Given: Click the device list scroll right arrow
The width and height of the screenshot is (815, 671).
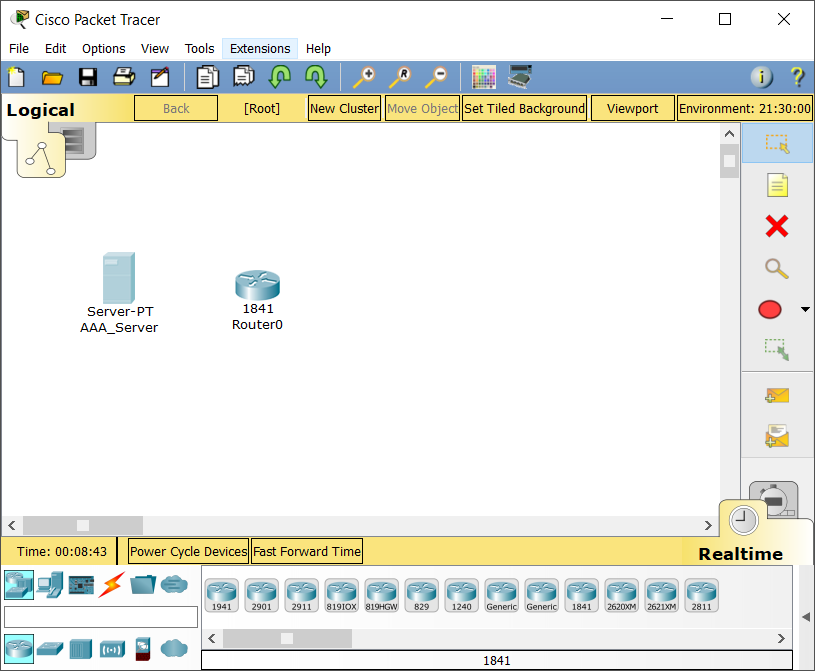Looking at the screenshot, I should [781, 638].
